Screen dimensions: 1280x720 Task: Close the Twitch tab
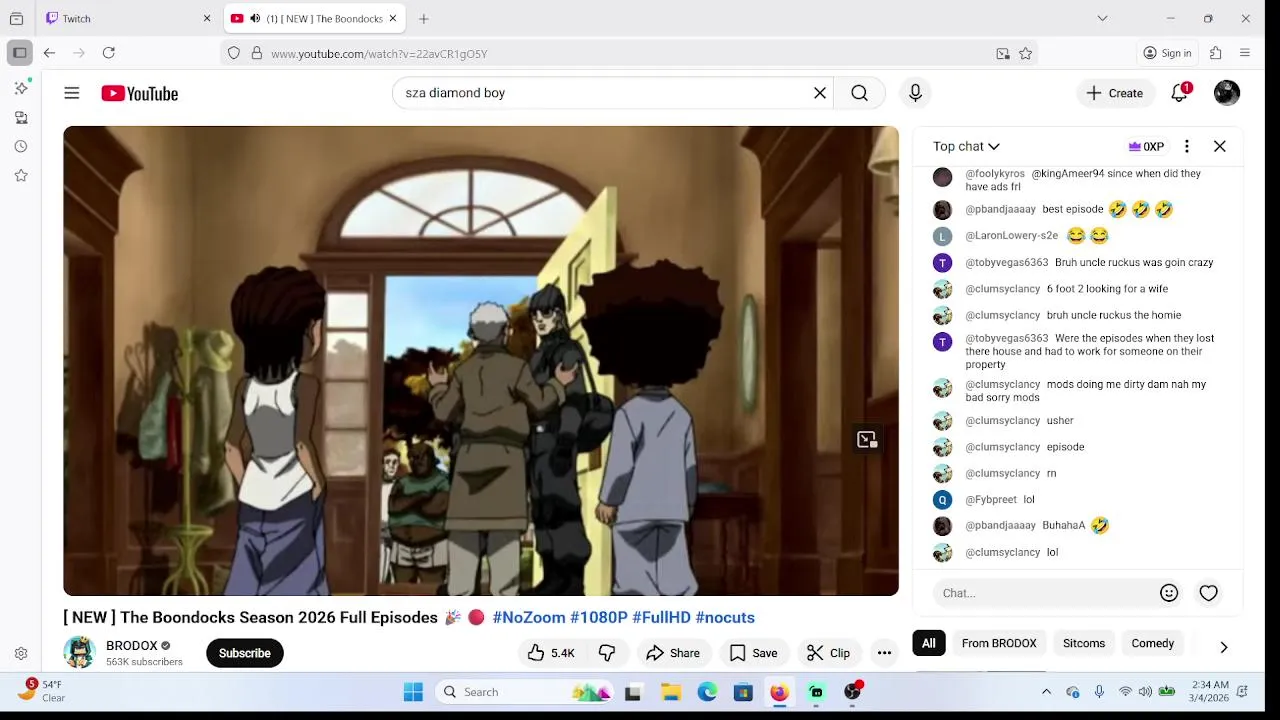pyautogui.click(x=207, y=18)
